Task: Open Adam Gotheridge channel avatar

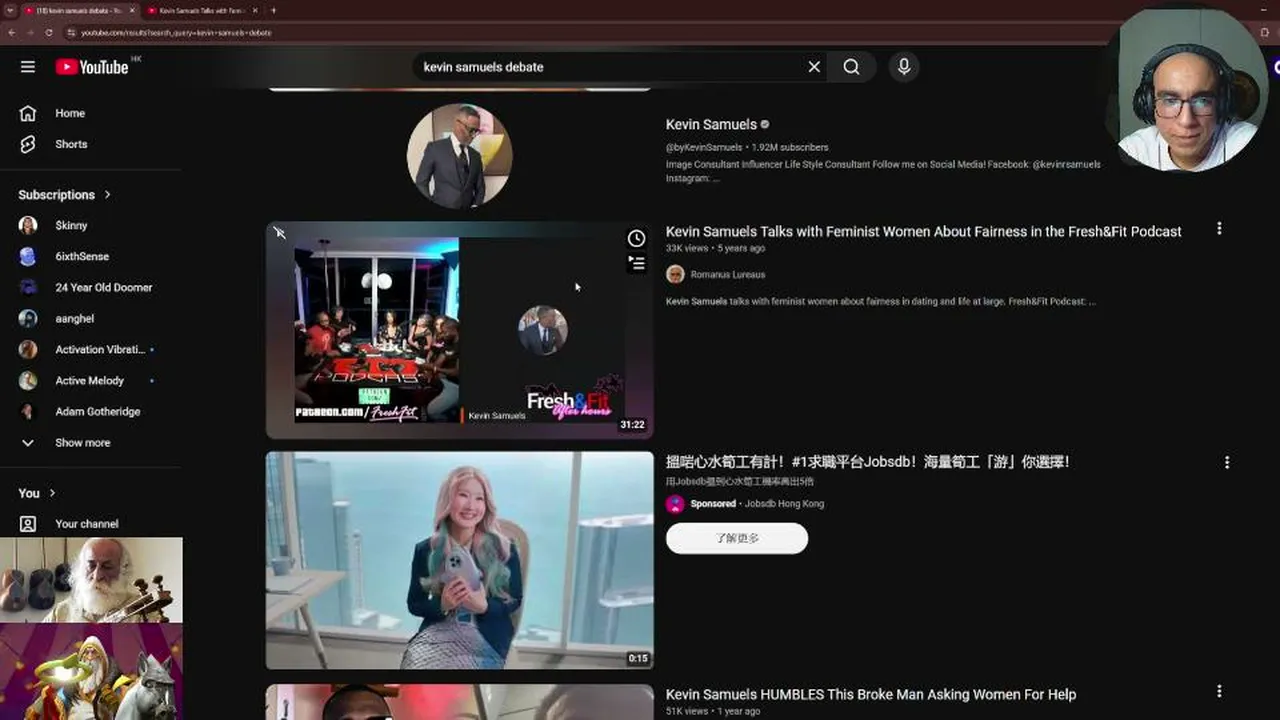Action: click(28, 411)
